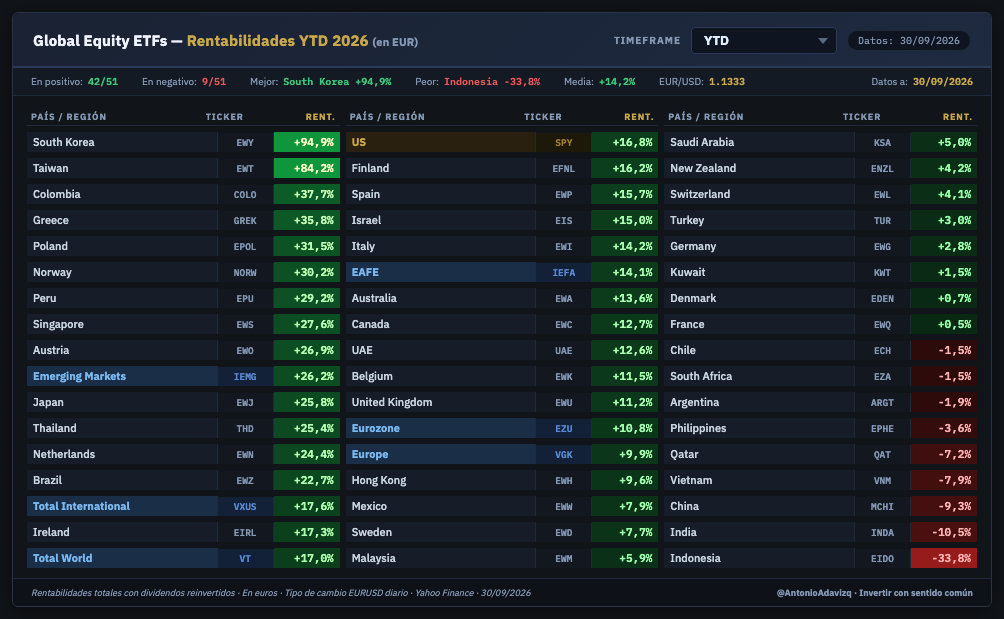This screenshot has height=619, width=1004.
Task: Click the -7,2% return for Qatar
Action: coord(944,454)
